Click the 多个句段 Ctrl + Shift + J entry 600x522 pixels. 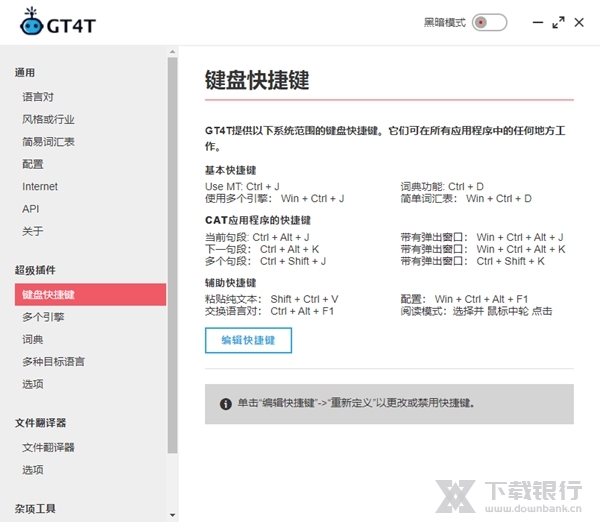pyautogui.click(x=266, y=261)
